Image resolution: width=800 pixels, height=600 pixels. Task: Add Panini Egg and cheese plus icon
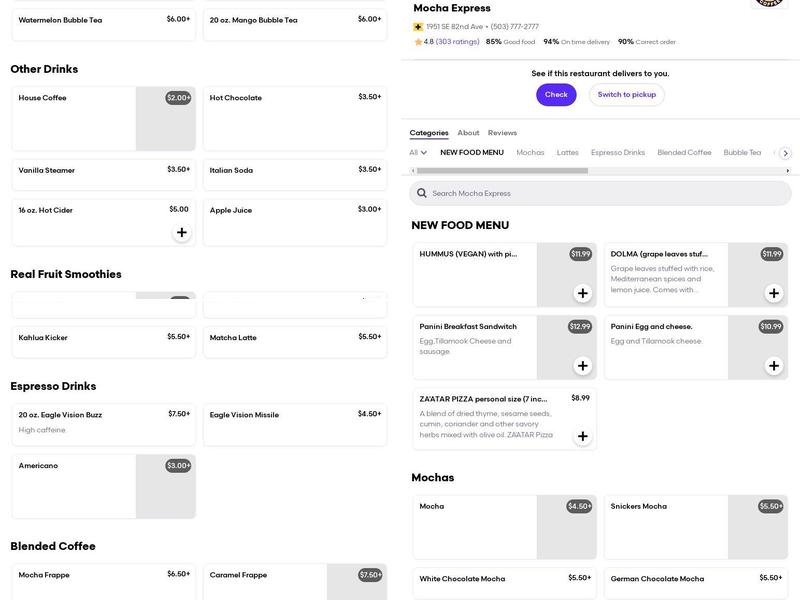(x=773, y=366)
